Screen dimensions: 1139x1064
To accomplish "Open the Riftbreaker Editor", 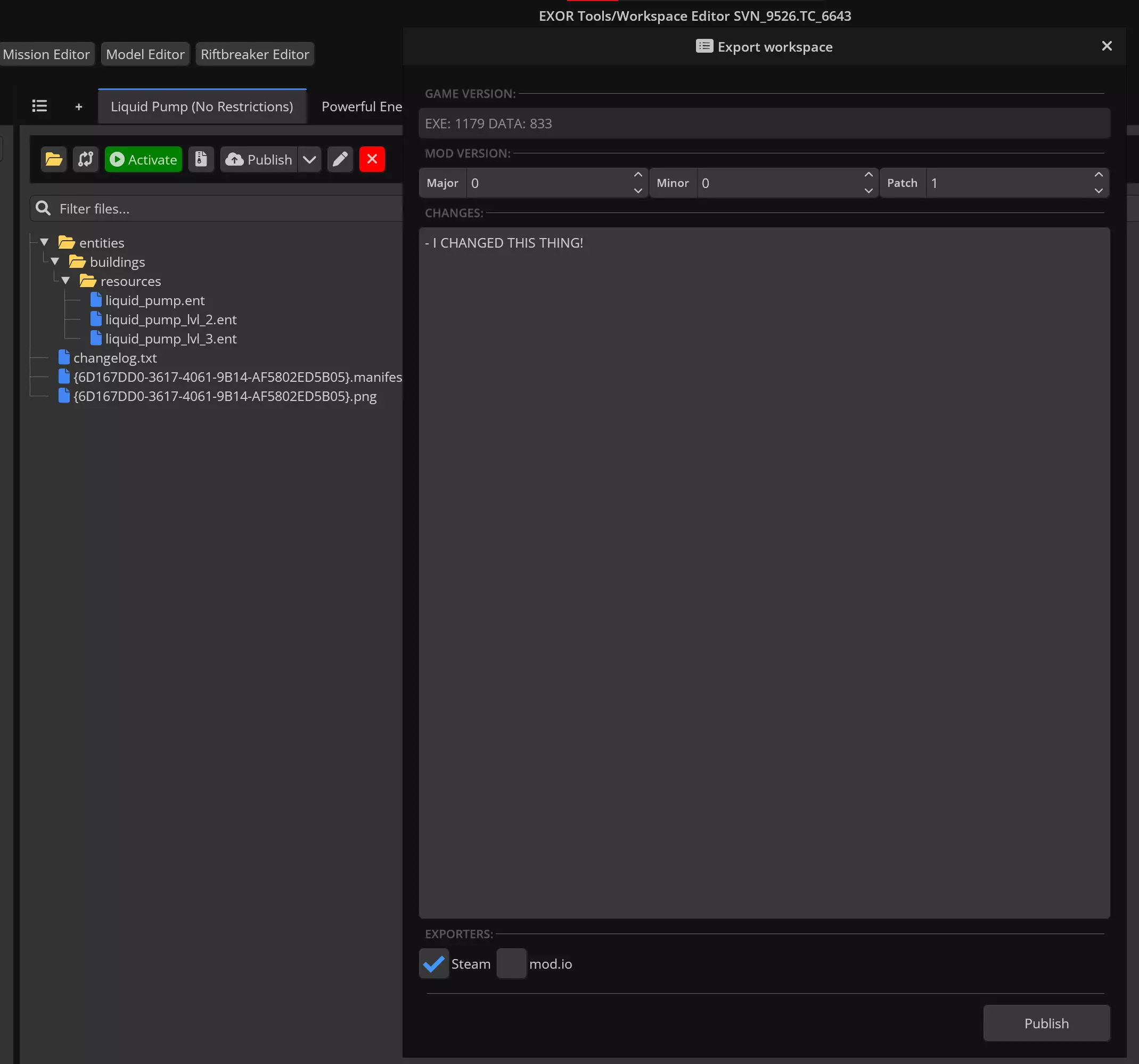I will tap(255, 54).
